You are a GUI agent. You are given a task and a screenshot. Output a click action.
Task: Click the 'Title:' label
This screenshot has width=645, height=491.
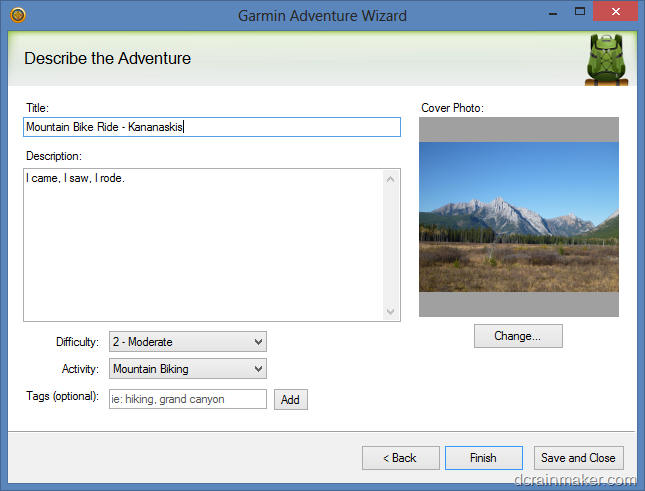point(37,108)
